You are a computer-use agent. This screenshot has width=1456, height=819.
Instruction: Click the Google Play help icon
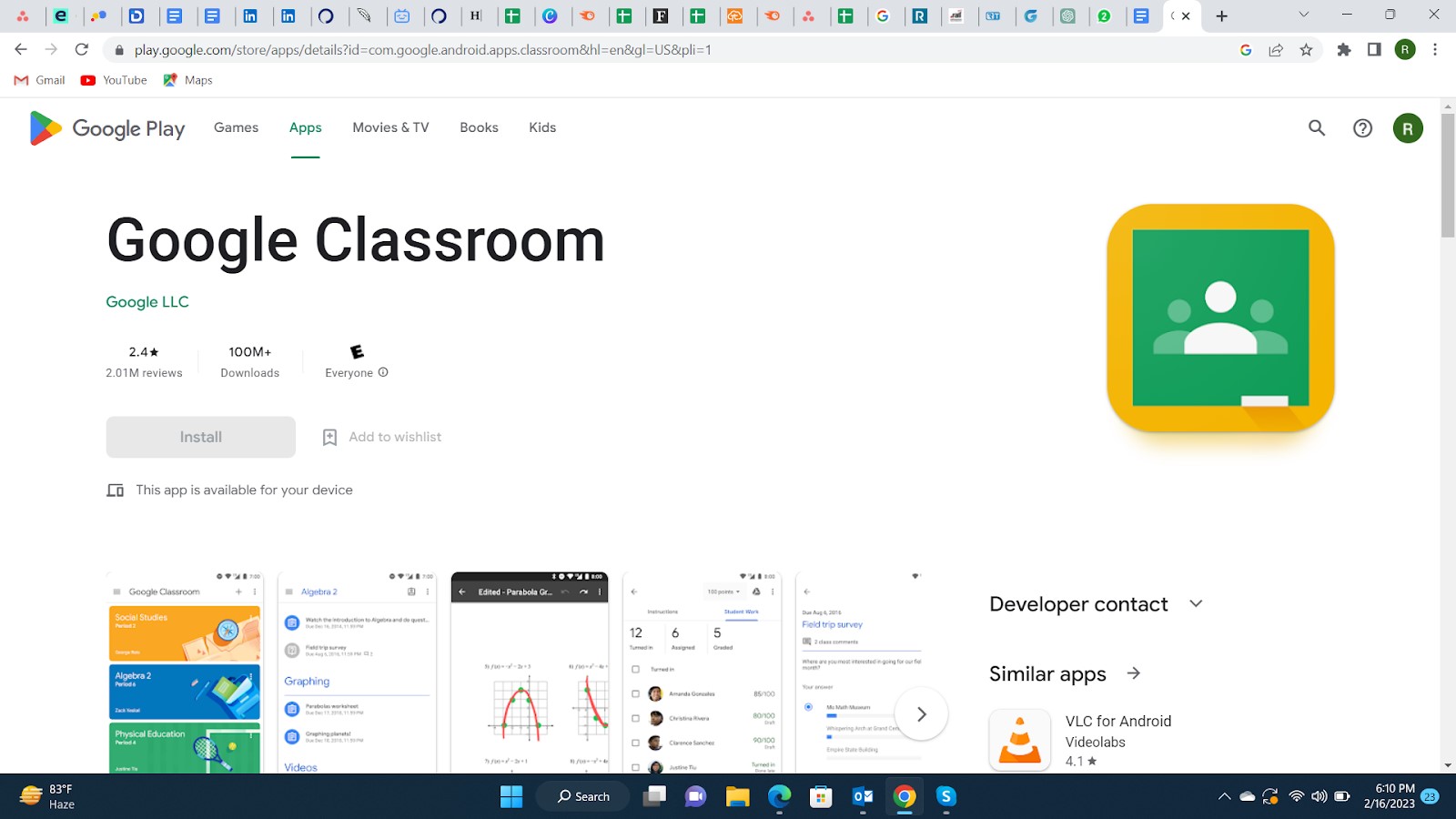[1362, 128]
